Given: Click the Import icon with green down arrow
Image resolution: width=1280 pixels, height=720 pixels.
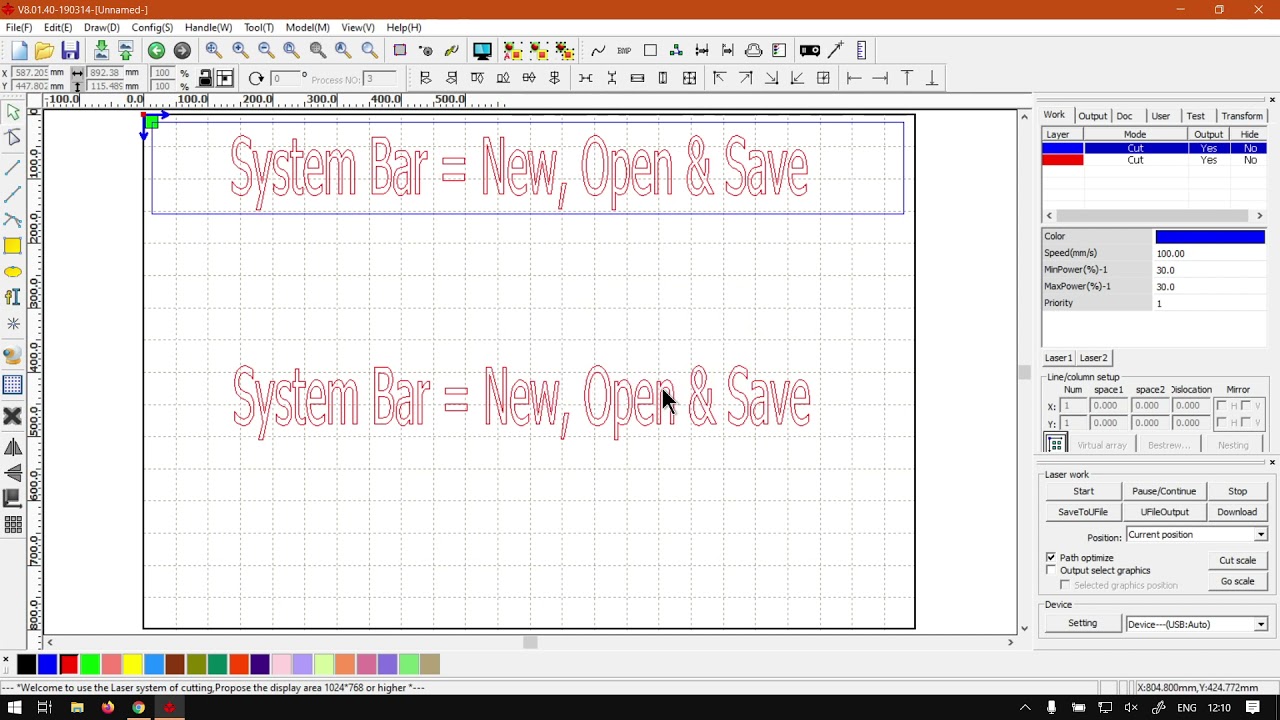Looking at the screenshot, I should tap(101, 51).
